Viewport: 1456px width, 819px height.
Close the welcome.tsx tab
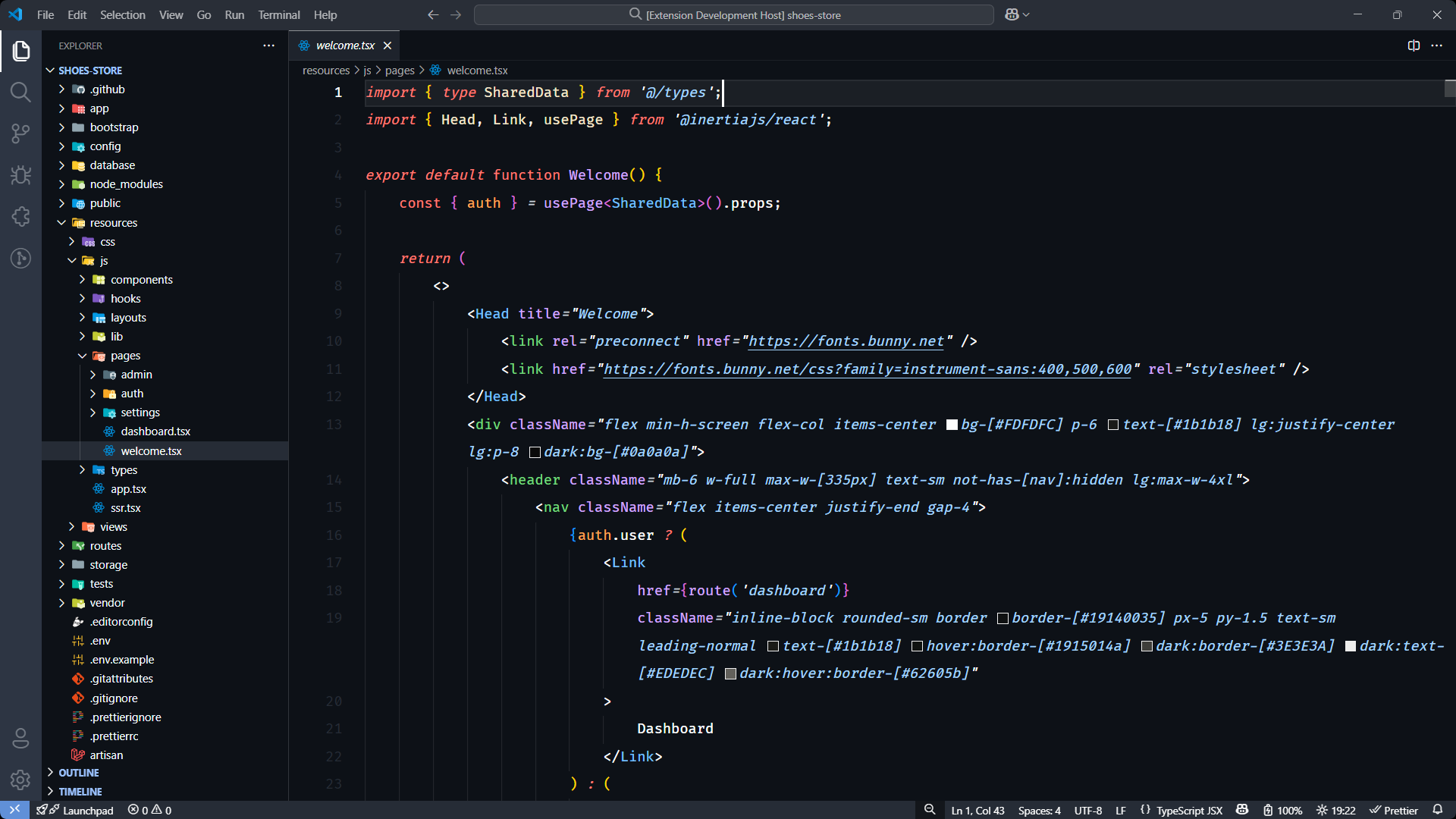pyautogui.click(x=388, y=45)
